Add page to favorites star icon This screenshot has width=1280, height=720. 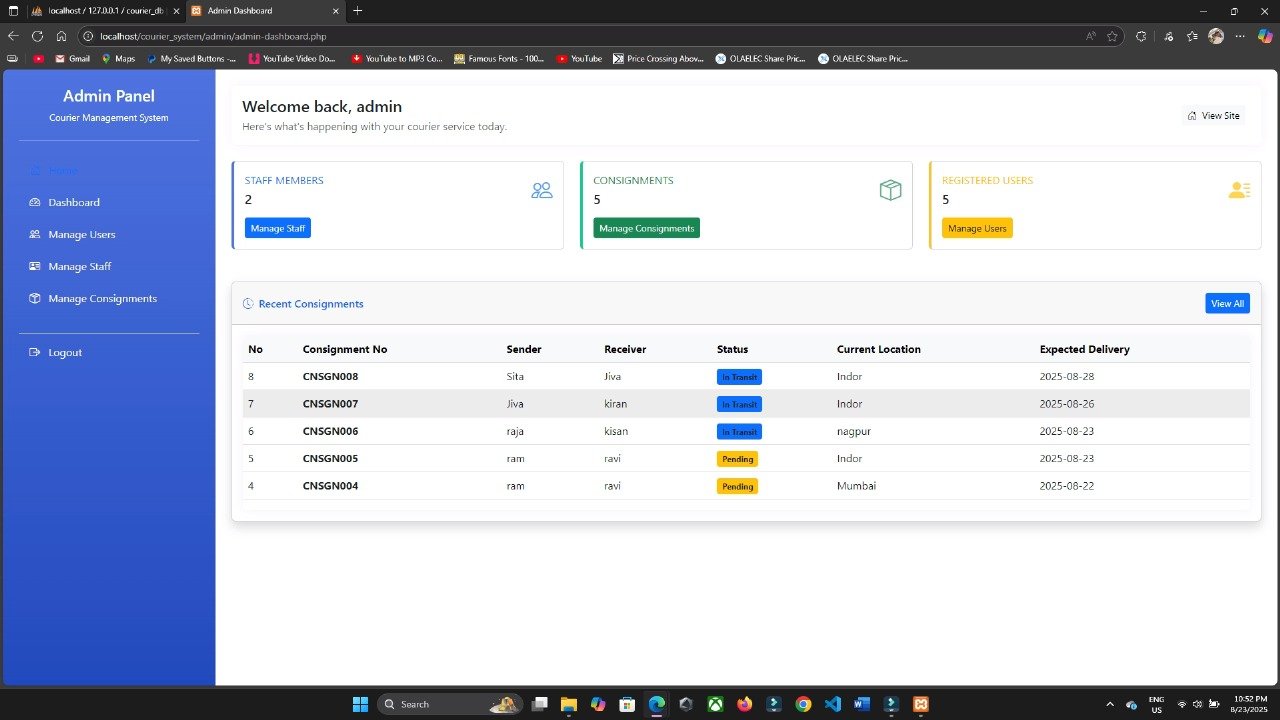click(1112, 36)
